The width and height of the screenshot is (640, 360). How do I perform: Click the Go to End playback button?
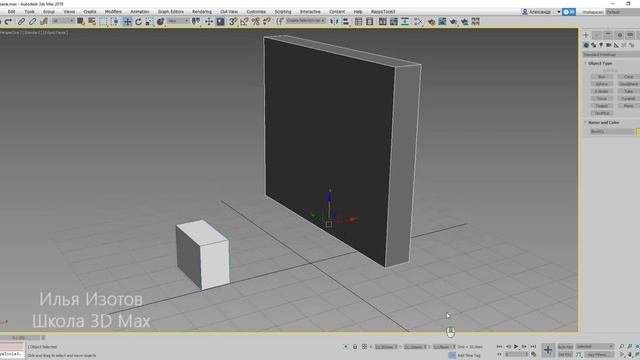click(x=533, y=347)
